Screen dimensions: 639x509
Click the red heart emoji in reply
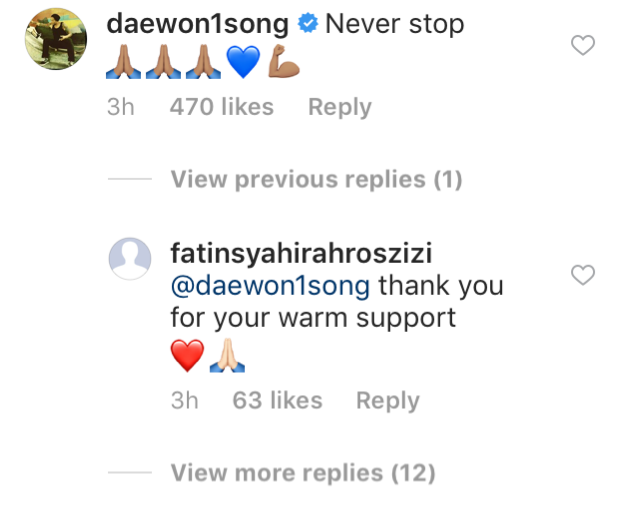coord(187,355)
